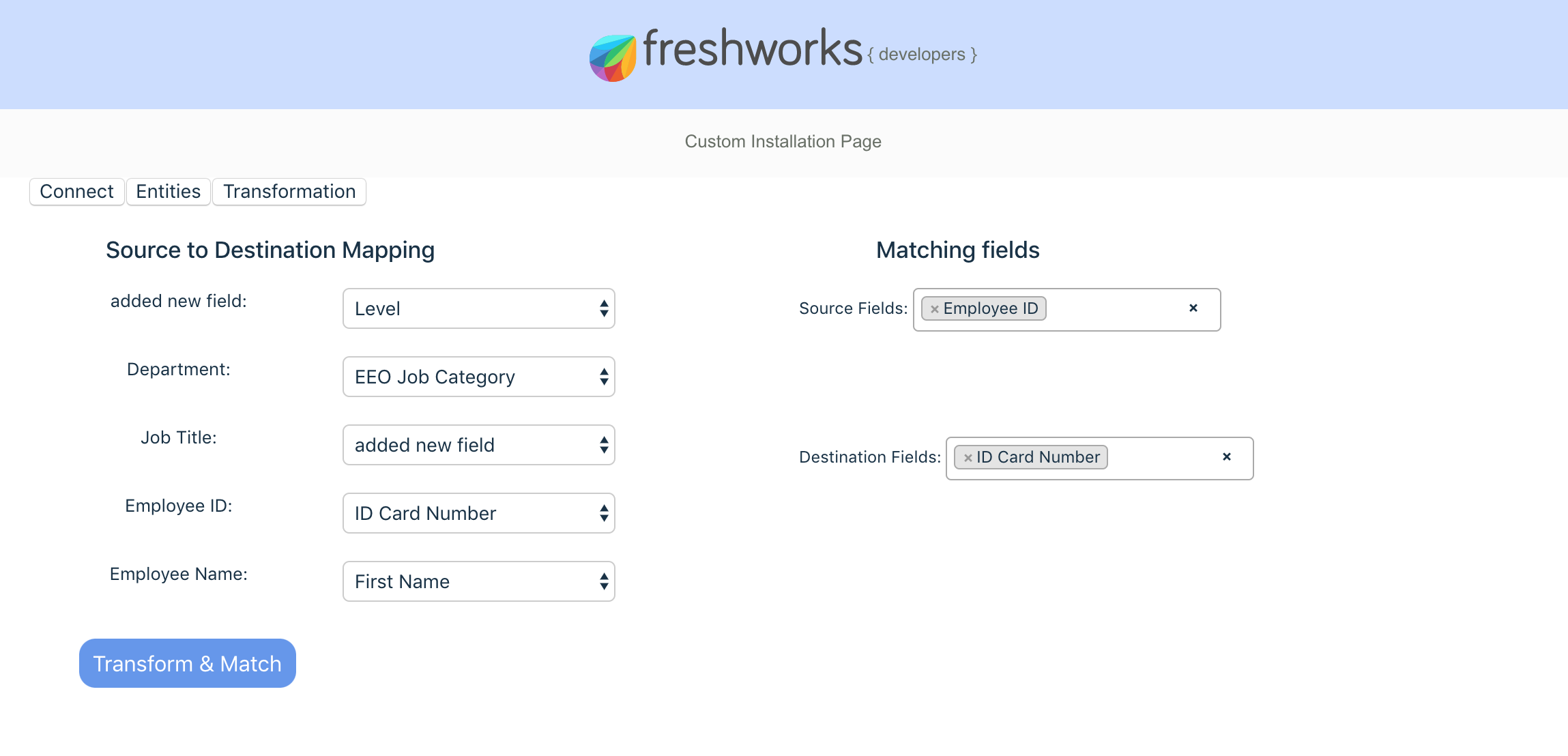The image size is (1568, 756).
Task: Open the Job Title mapping dropdown
Action: pos(478,445)
